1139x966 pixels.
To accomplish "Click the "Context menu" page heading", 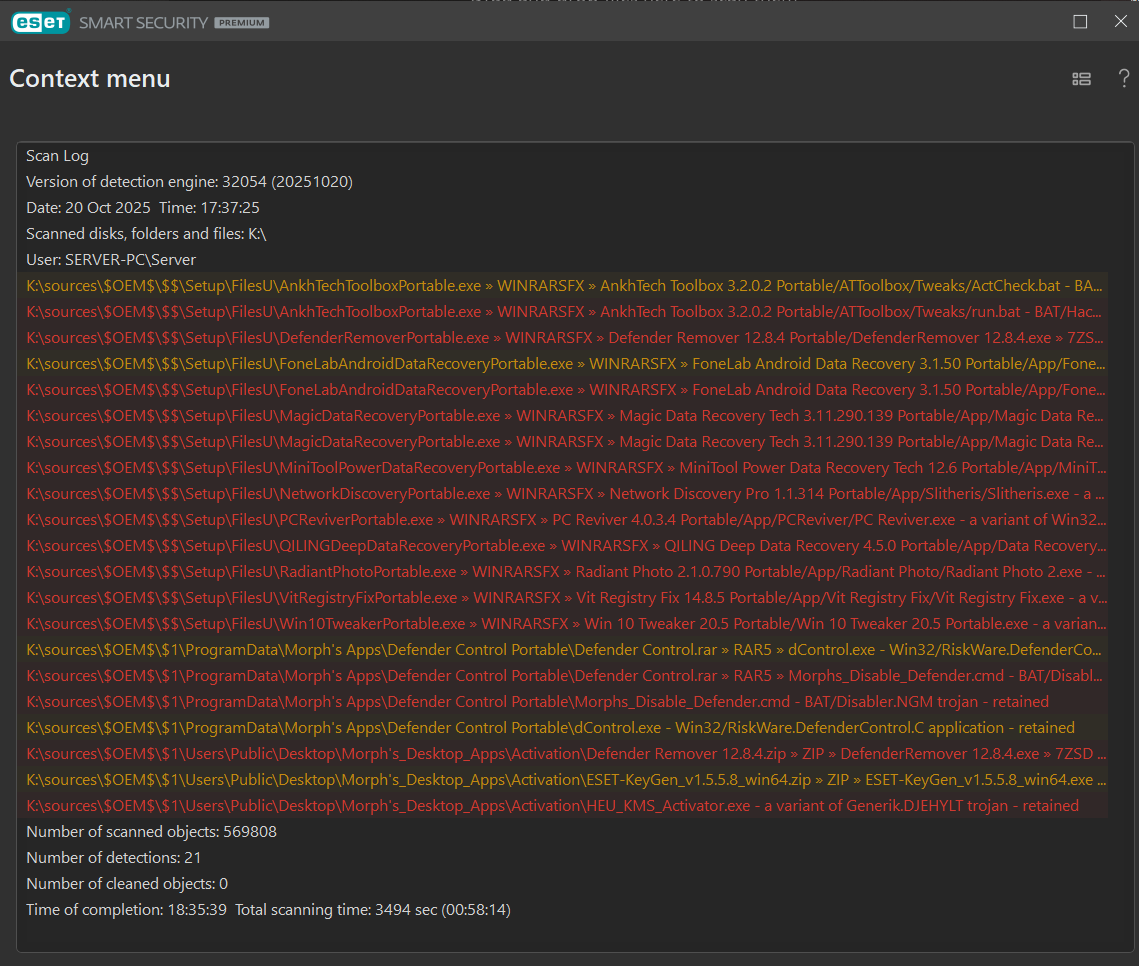I will point(90,79).
